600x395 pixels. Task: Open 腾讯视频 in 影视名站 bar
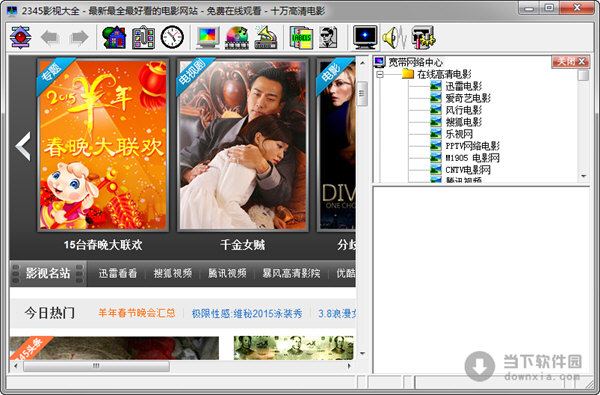point(227,273)
